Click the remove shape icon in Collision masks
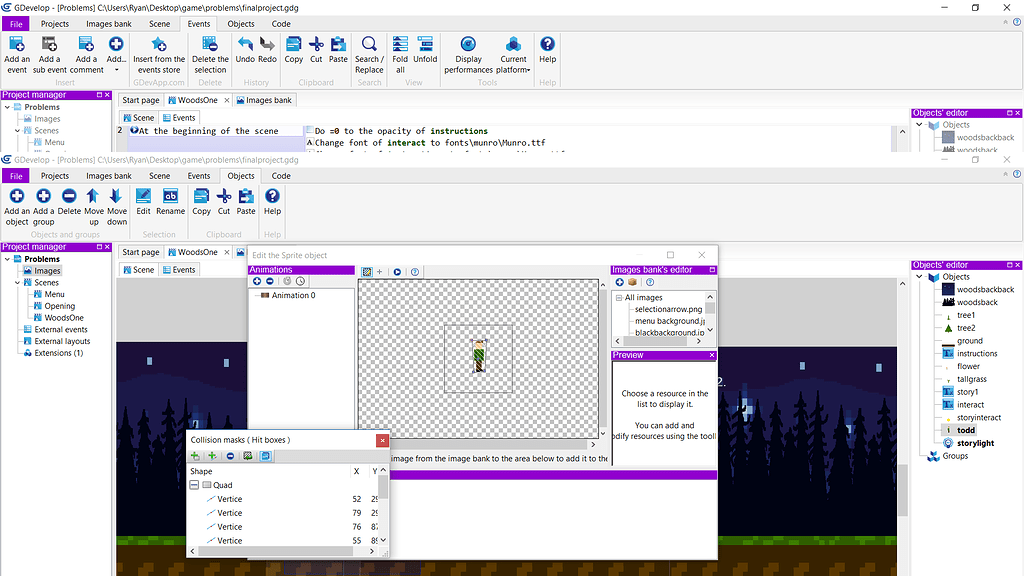 pyautogui.click(x=230, y=455)
